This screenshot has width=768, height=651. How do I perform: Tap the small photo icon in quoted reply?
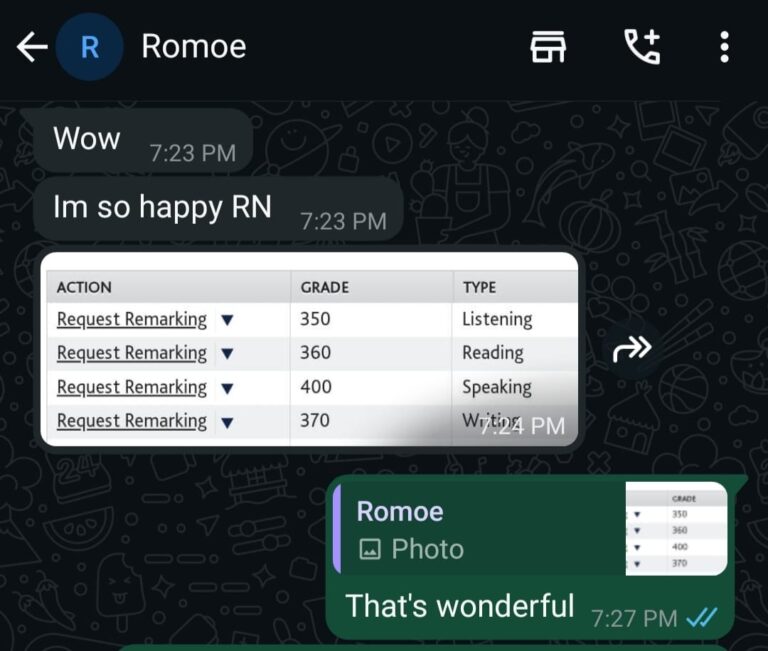click(x=370, y=549)
